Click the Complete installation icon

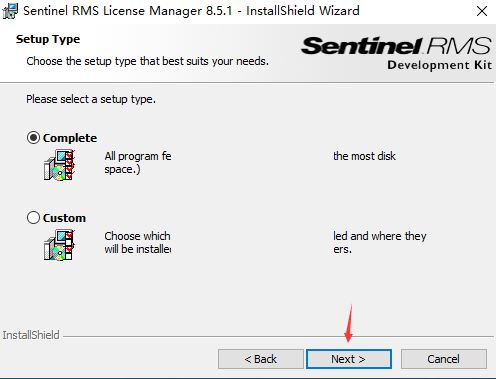point(59,165)
